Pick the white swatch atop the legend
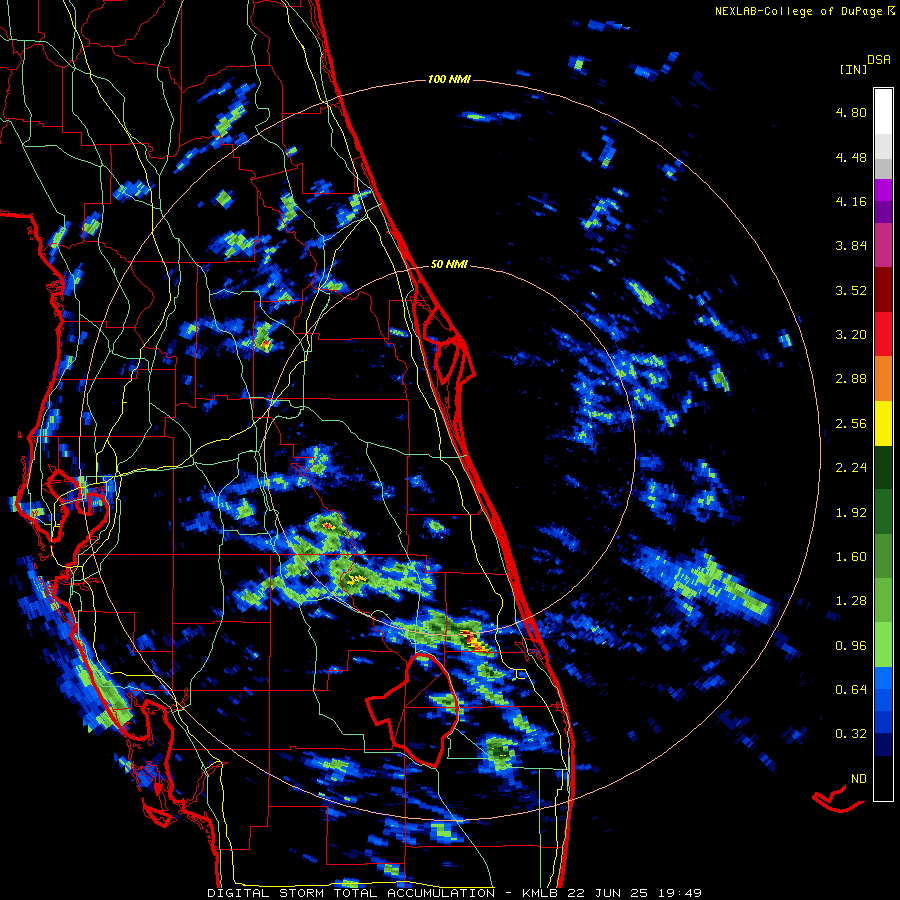 (883, 112)
